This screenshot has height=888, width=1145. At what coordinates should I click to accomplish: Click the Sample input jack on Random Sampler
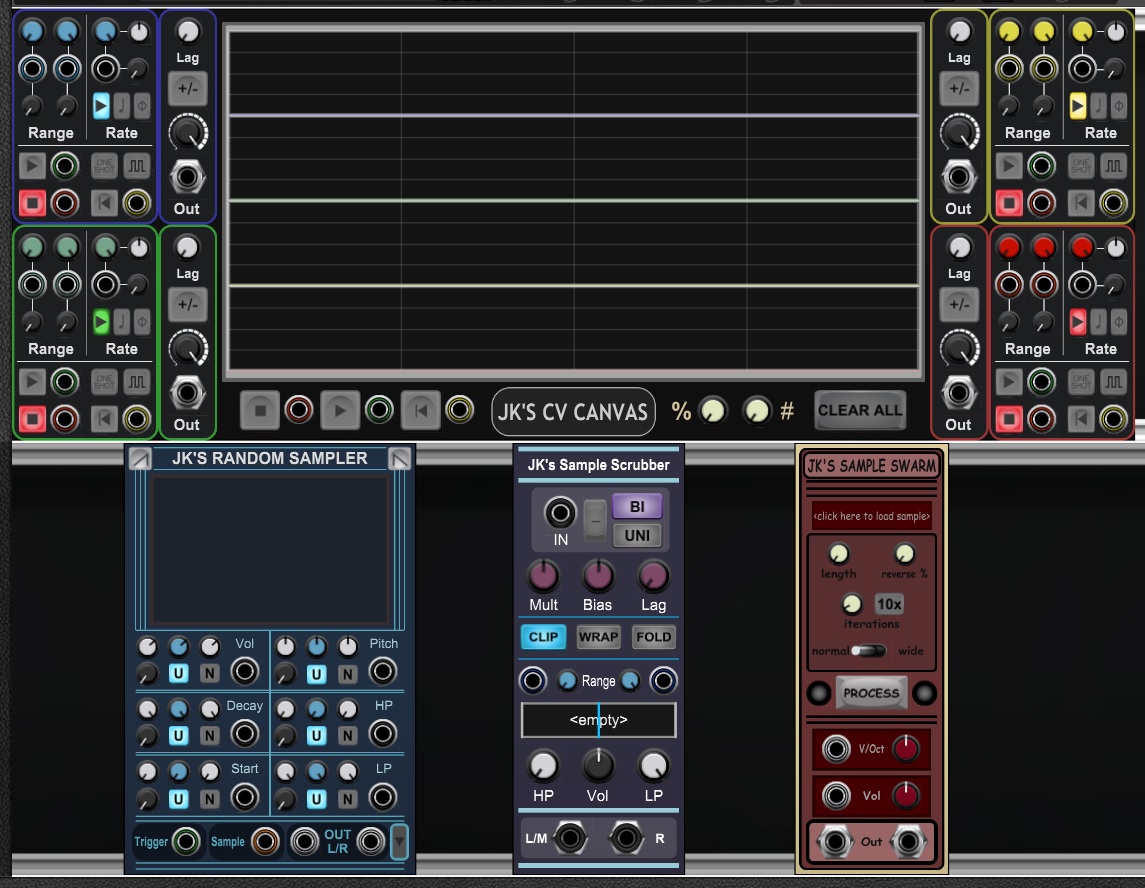pos(265,841)
